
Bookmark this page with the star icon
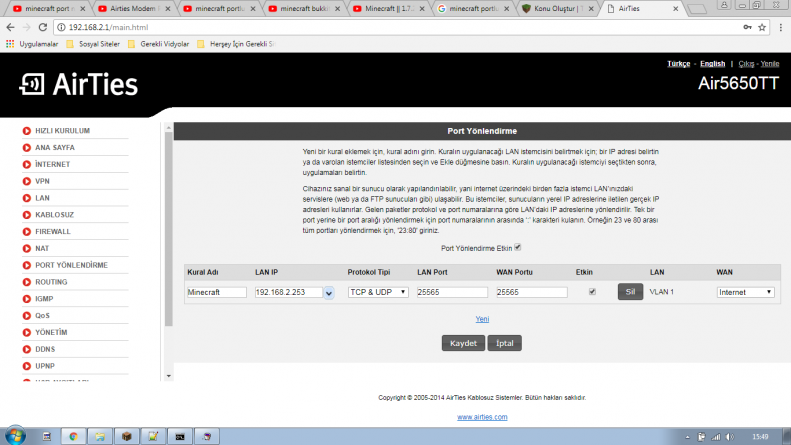(x=762, y=27)
